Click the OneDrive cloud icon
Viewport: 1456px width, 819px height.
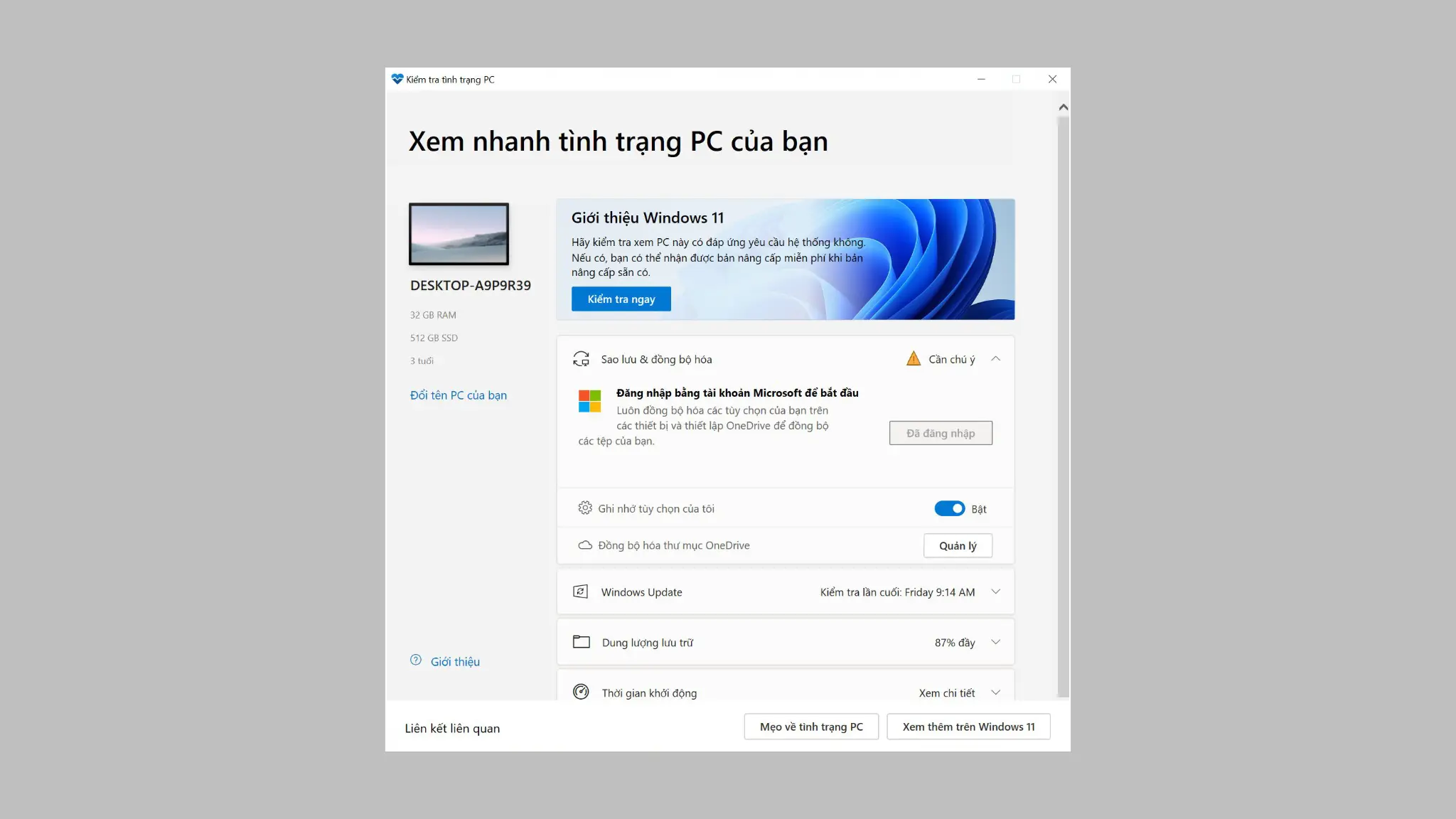[x=585, y=545]
